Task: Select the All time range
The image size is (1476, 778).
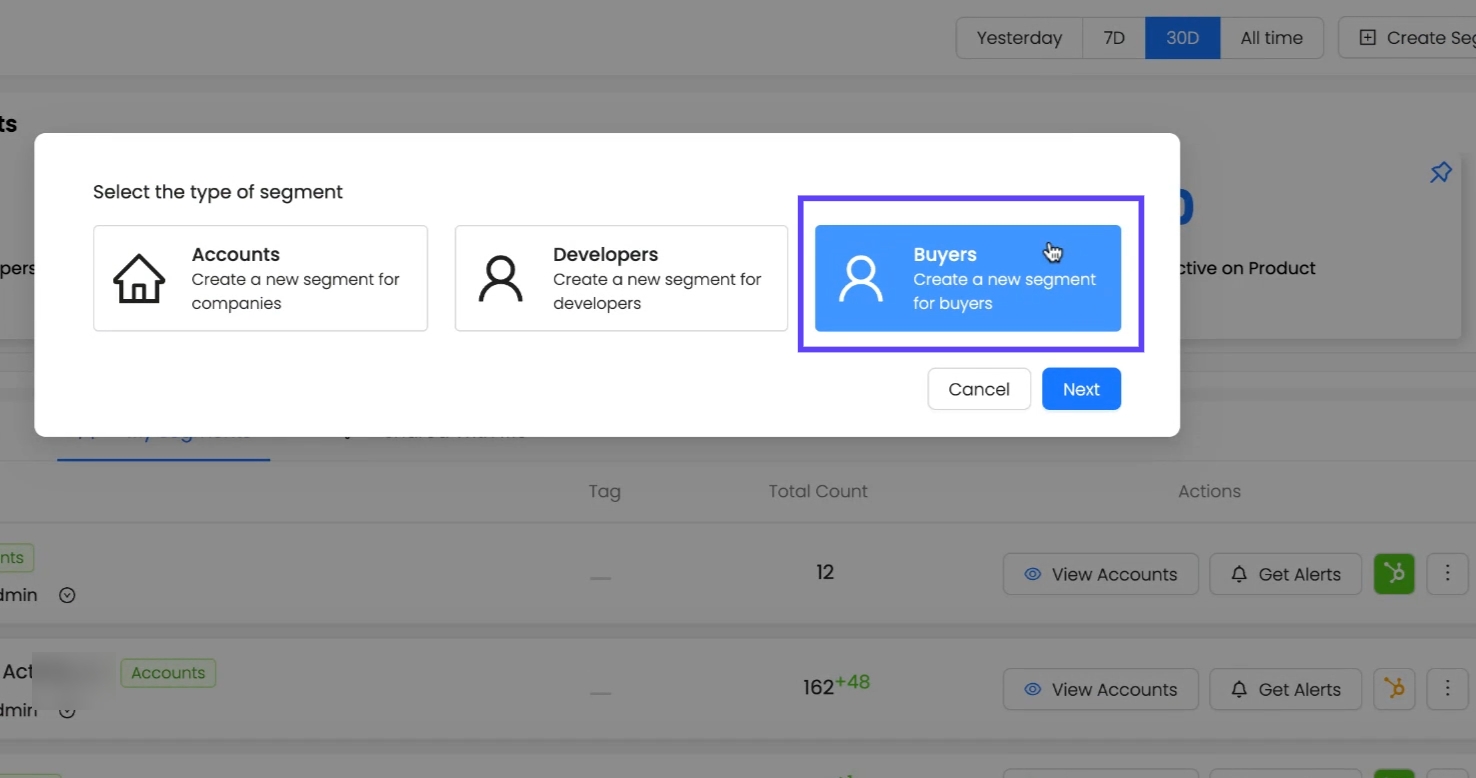Action: point(1271,38)
